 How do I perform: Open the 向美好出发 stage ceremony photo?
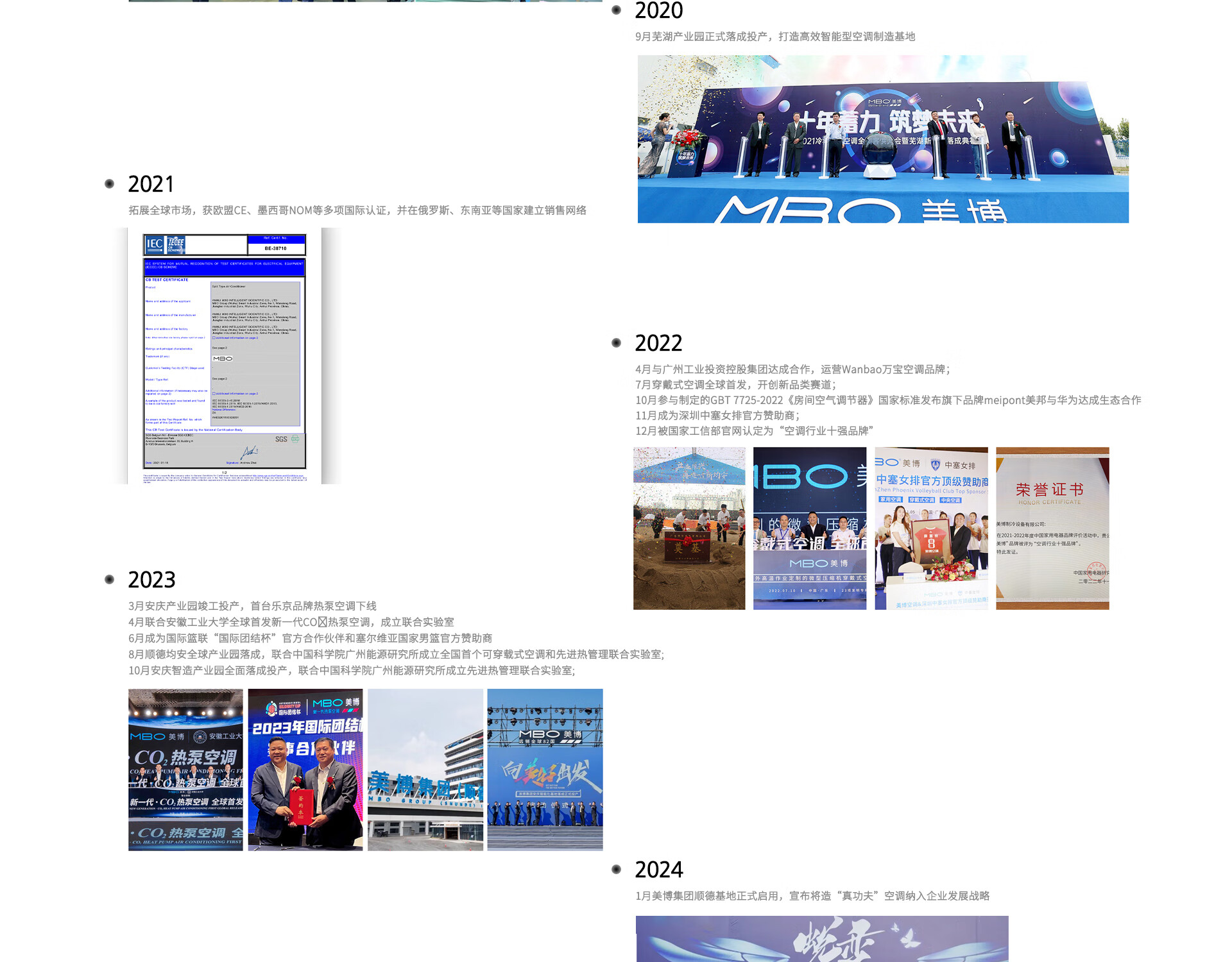coord(545,770)
